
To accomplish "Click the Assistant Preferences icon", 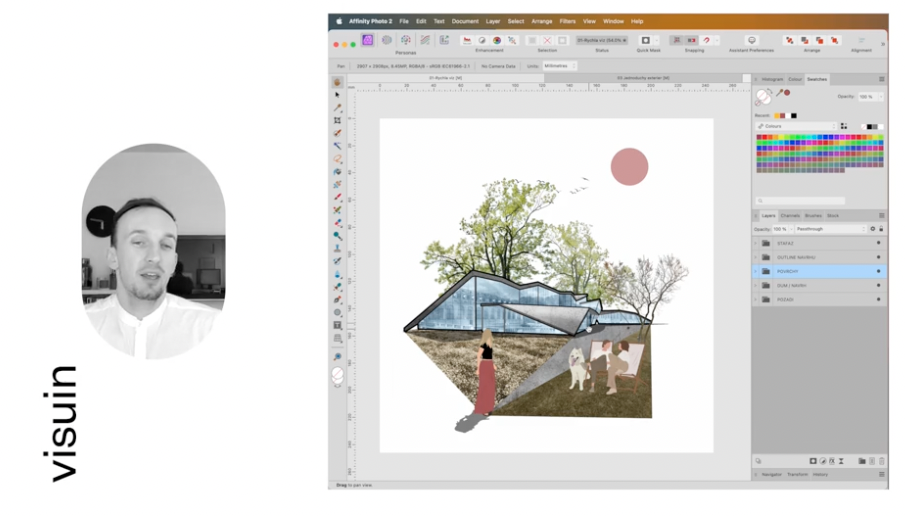I will point(752,40).
